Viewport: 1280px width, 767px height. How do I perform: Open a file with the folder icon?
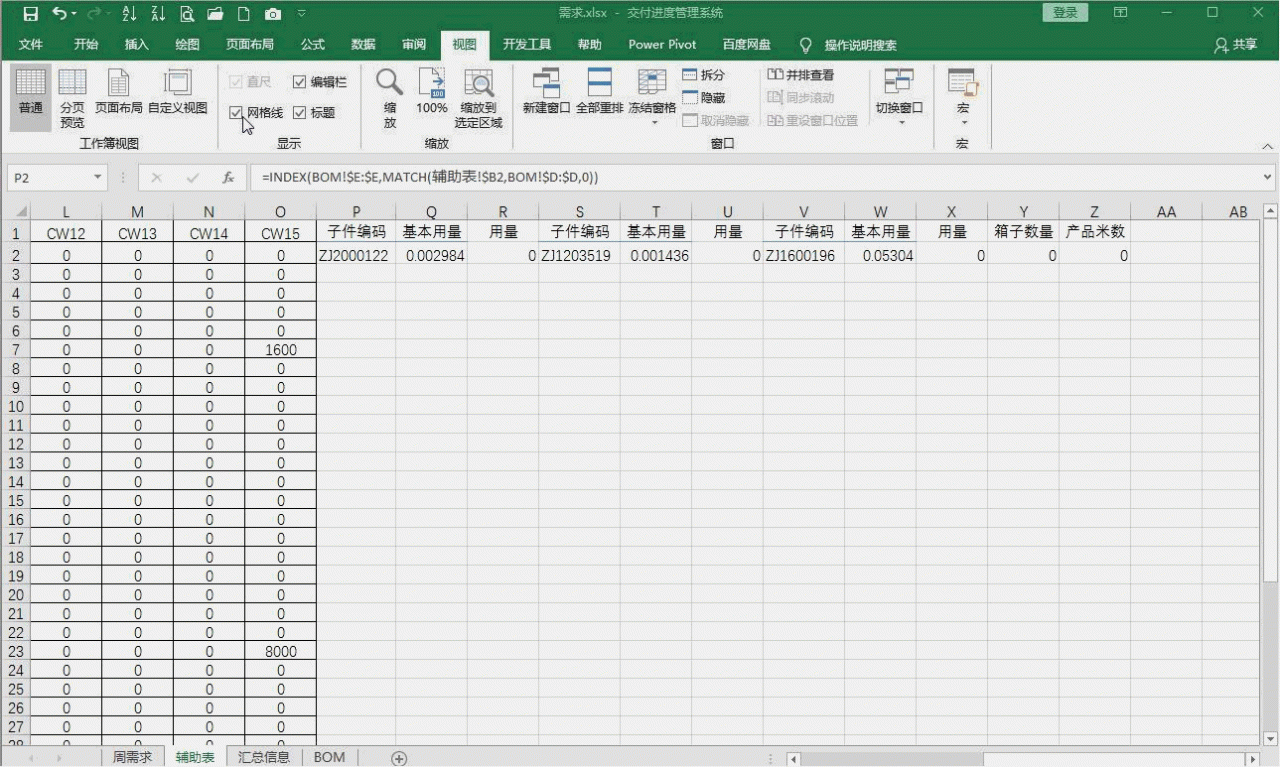click(215, 14)
